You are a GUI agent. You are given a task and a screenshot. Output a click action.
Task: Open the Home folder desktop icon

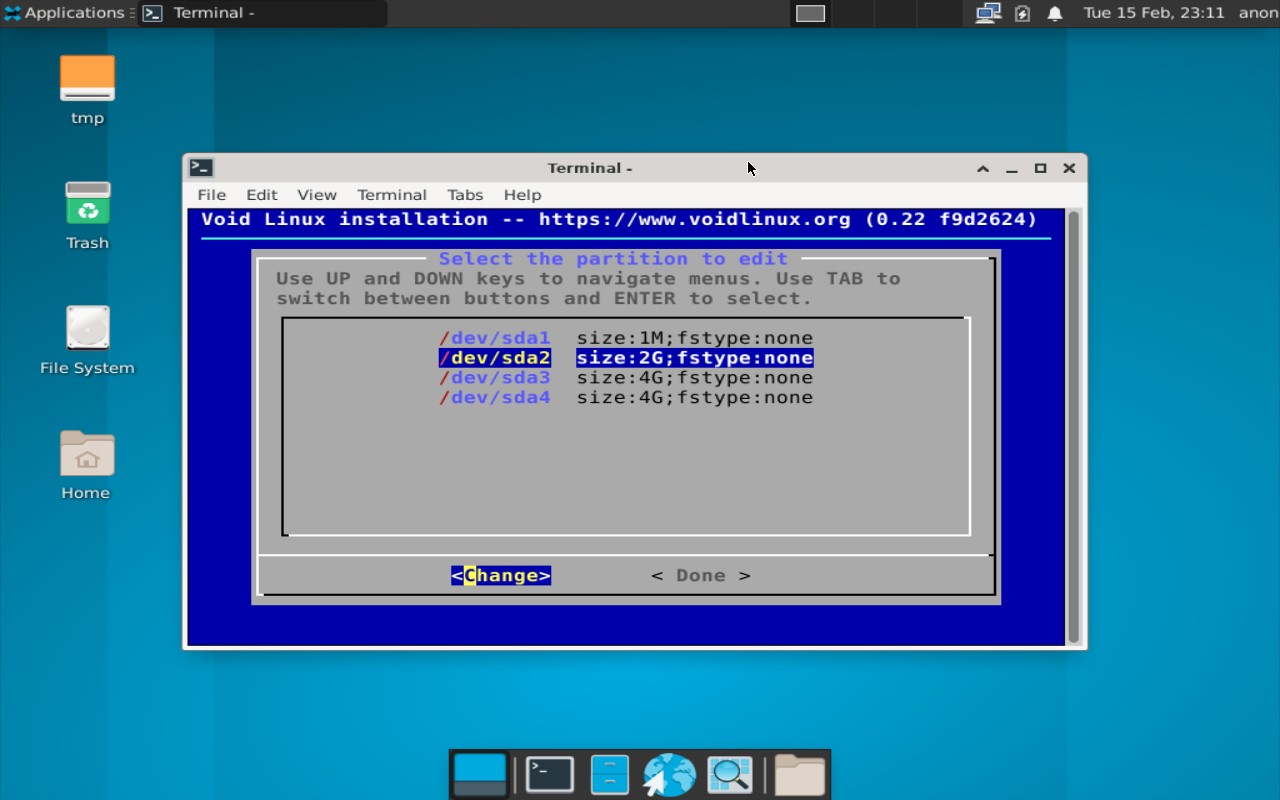[x=86, y=465]
